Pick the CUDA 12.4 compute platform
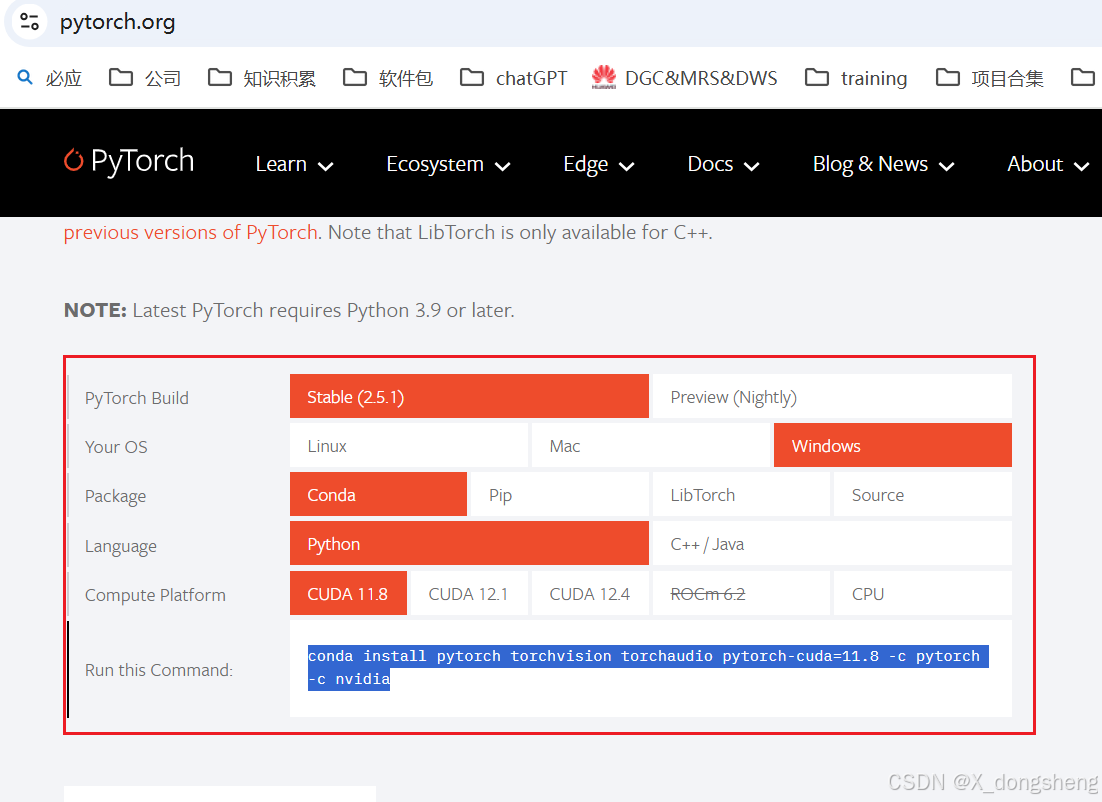 pos(590,593)
